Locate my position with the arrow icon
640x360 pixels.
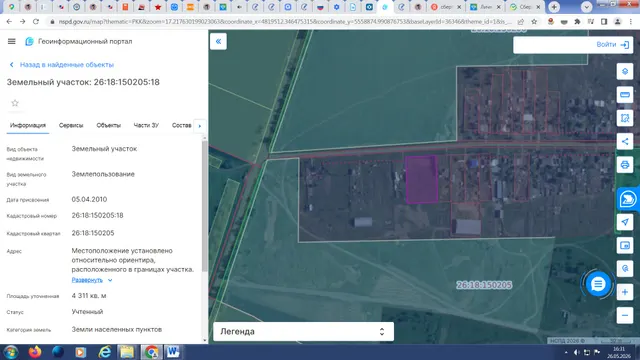click(624, 222)
